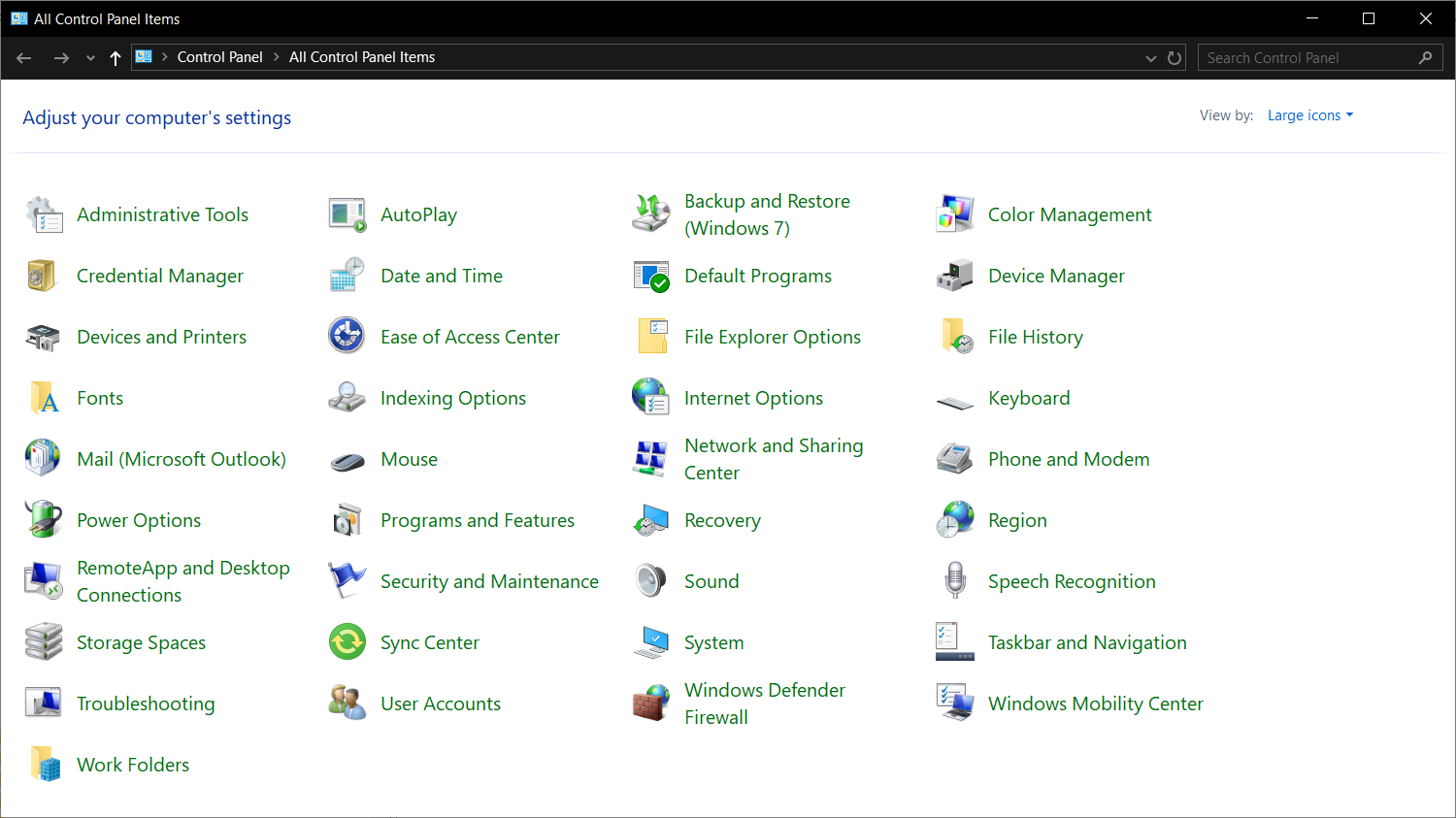Click the Phone and Modem icon
This screenshot has width=1456, height=818.
[955, 459]
